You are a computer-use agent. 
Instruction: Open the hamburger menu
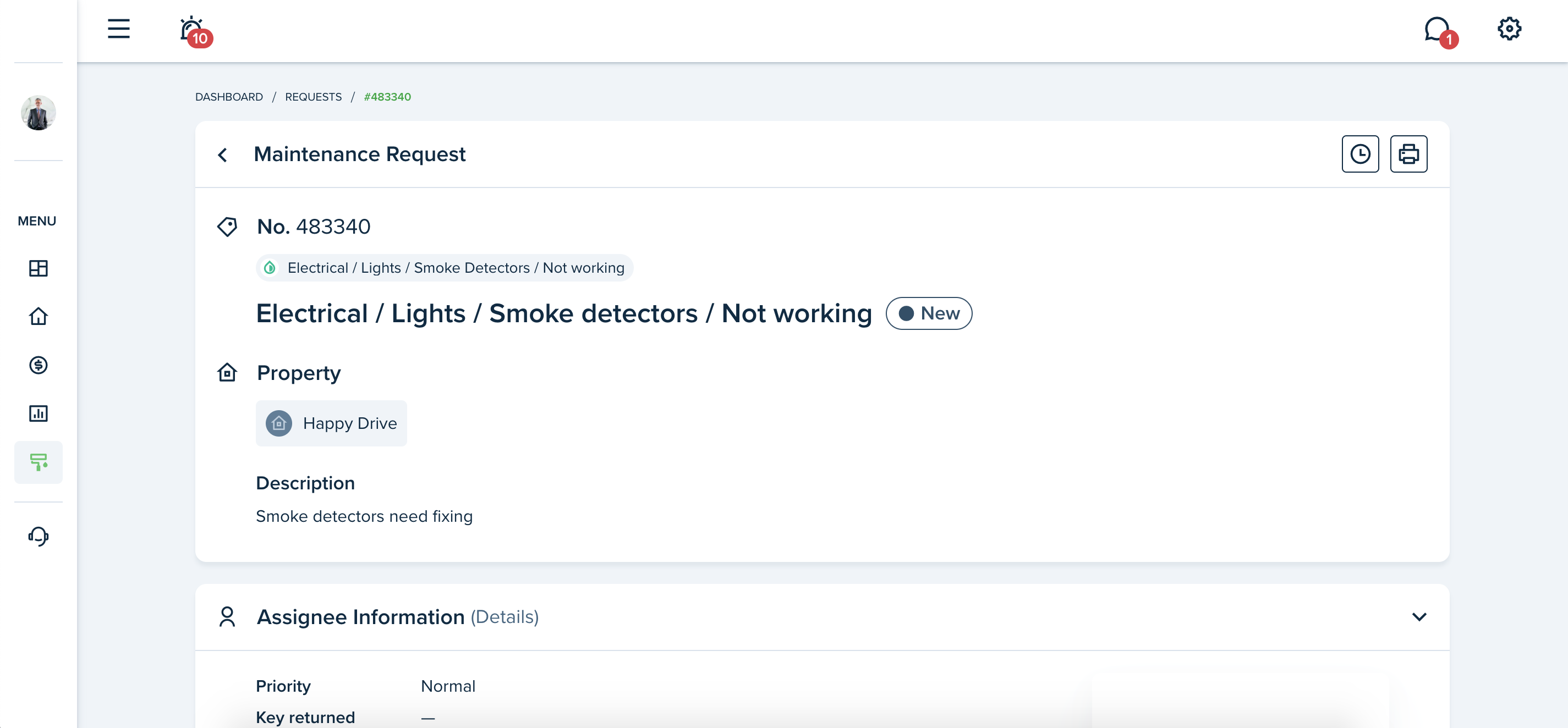119,29
